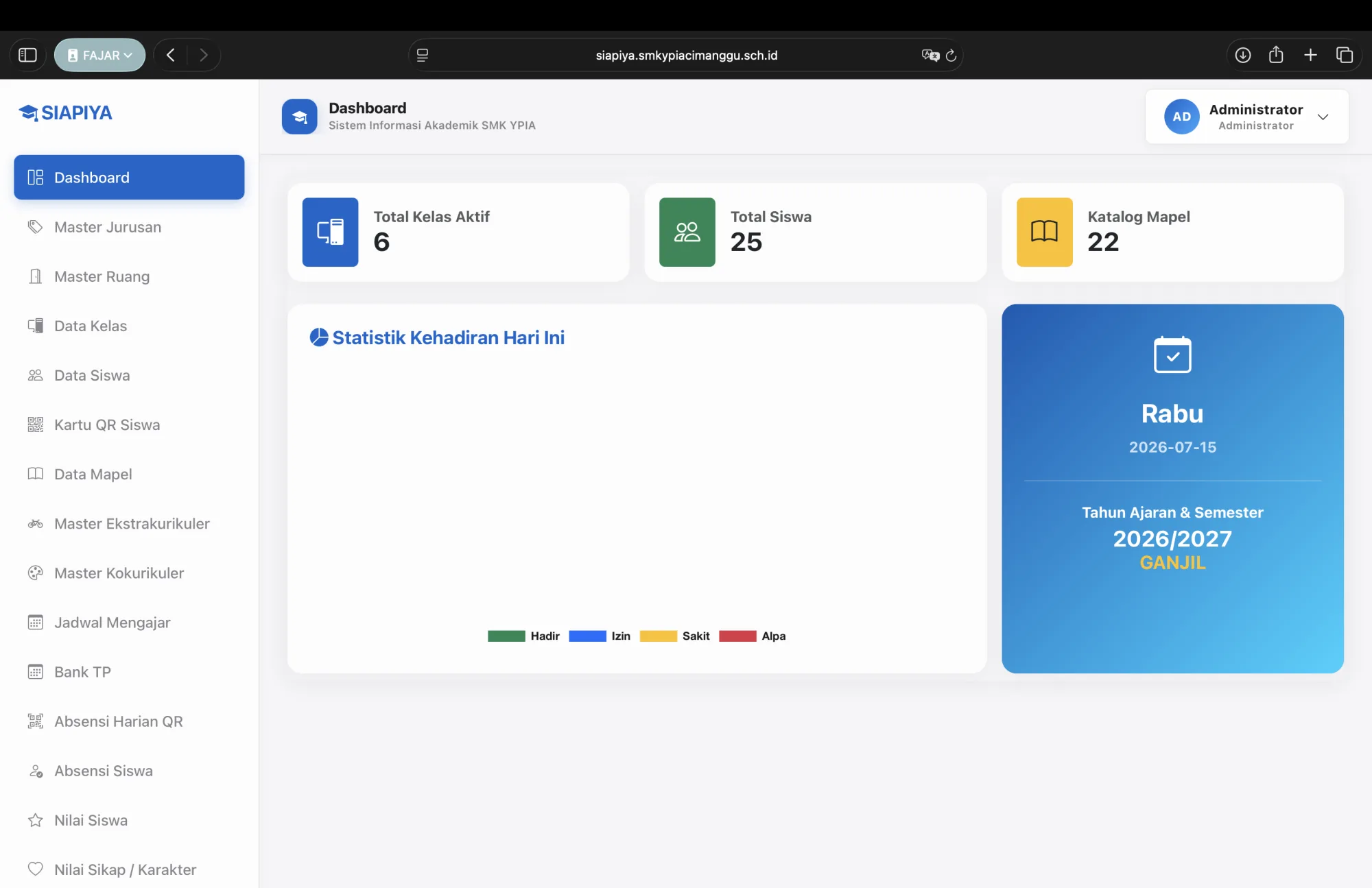Click the translate icon in the address bar
1372x888 pixels.
[930, 56]
